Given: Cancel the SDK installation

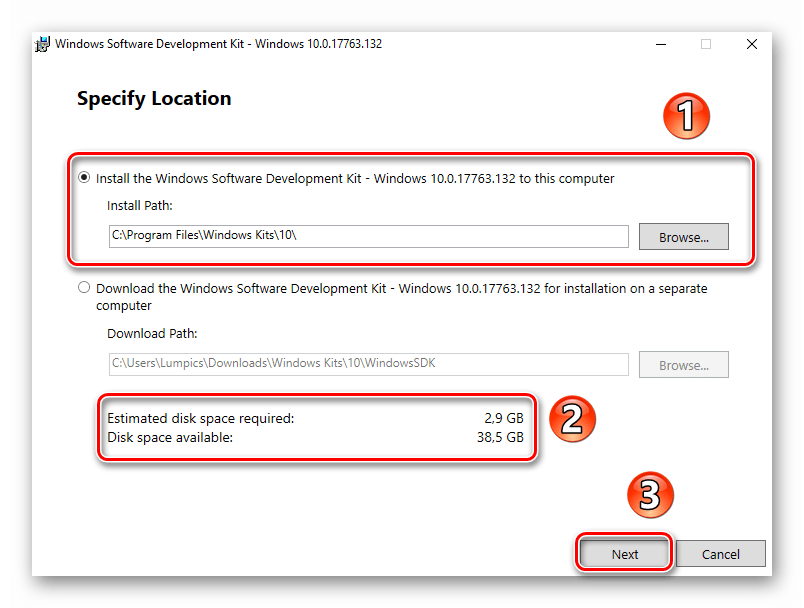Looking at the screenshot, I should pyautogui.click(x=720, y=554).
